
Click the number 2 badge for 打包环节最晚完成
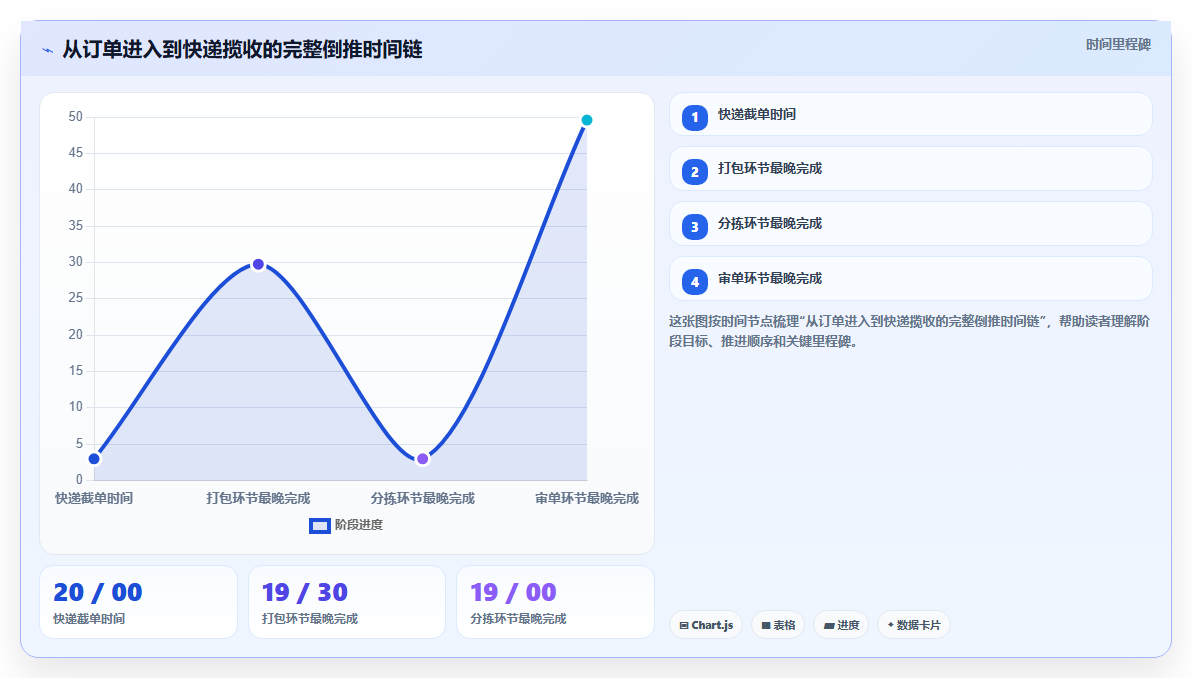[x=695, y=172]
